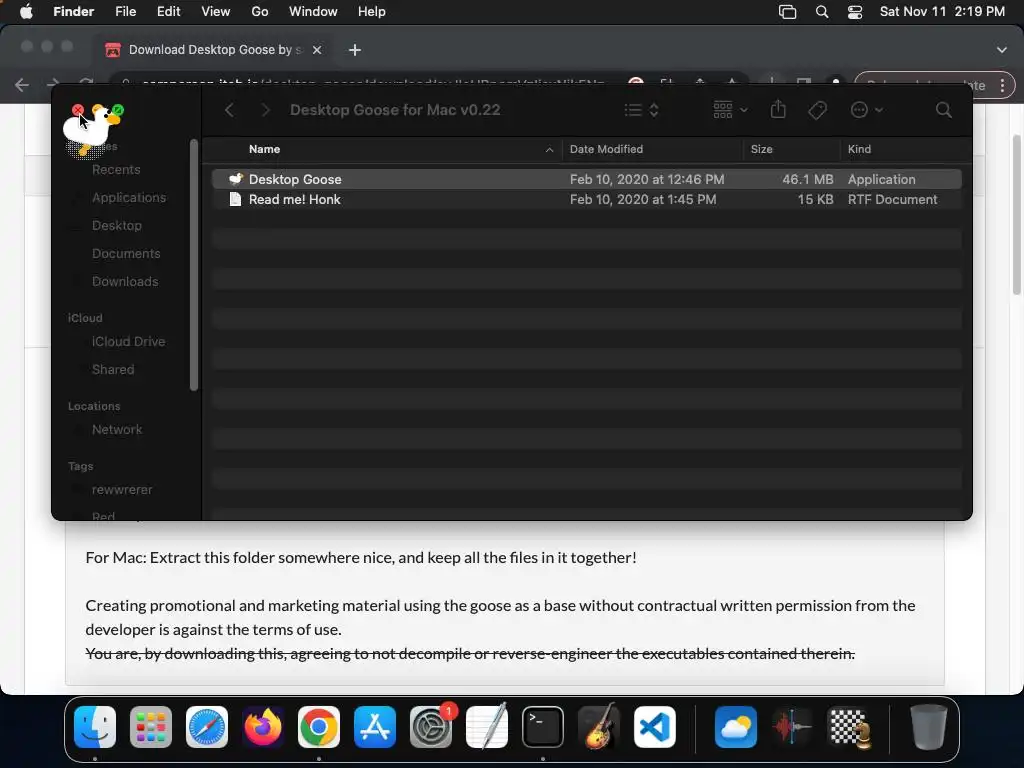1024x768 pixels.
Task: Close the Download Desktop Goose tab
Action: (317, 50)
